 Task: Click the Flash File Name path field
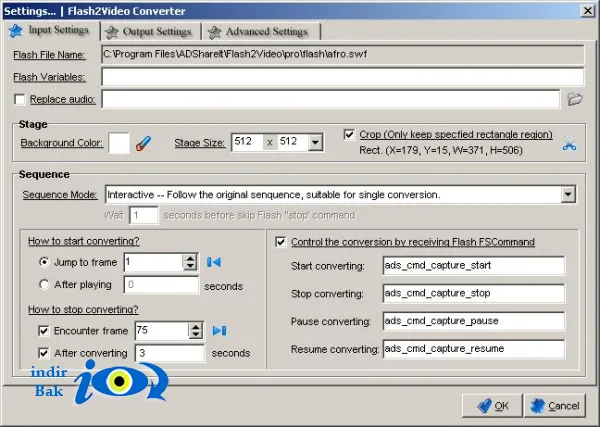coord(342,54)
